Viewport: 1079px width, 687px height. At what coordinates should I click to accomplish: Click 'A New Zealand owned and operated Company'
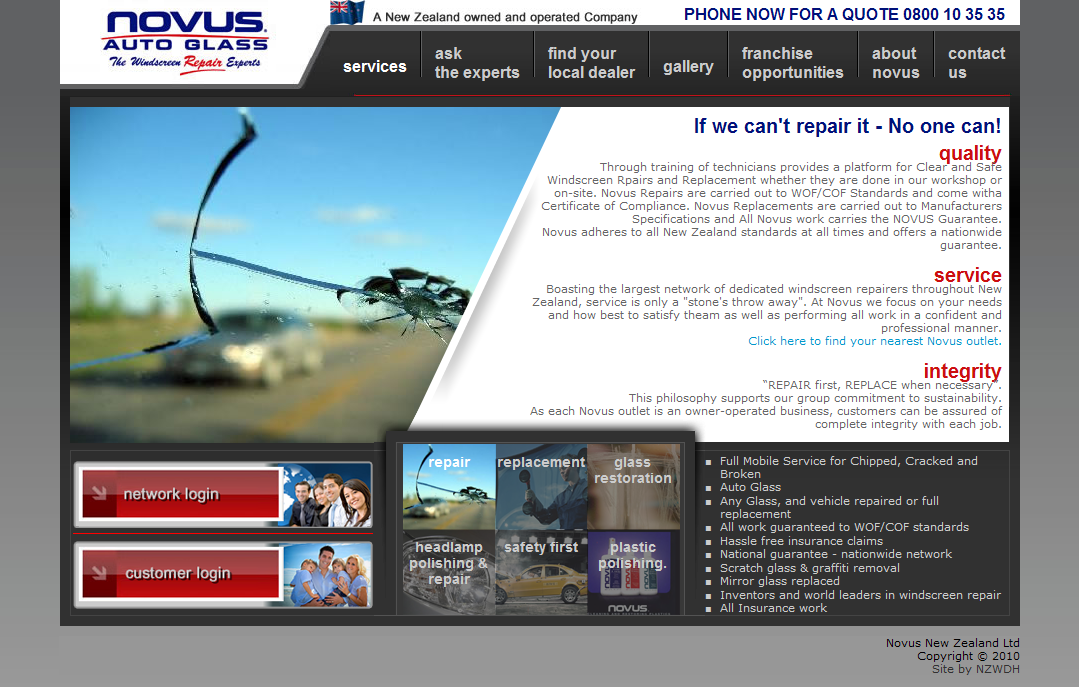[x=505, y=17]
